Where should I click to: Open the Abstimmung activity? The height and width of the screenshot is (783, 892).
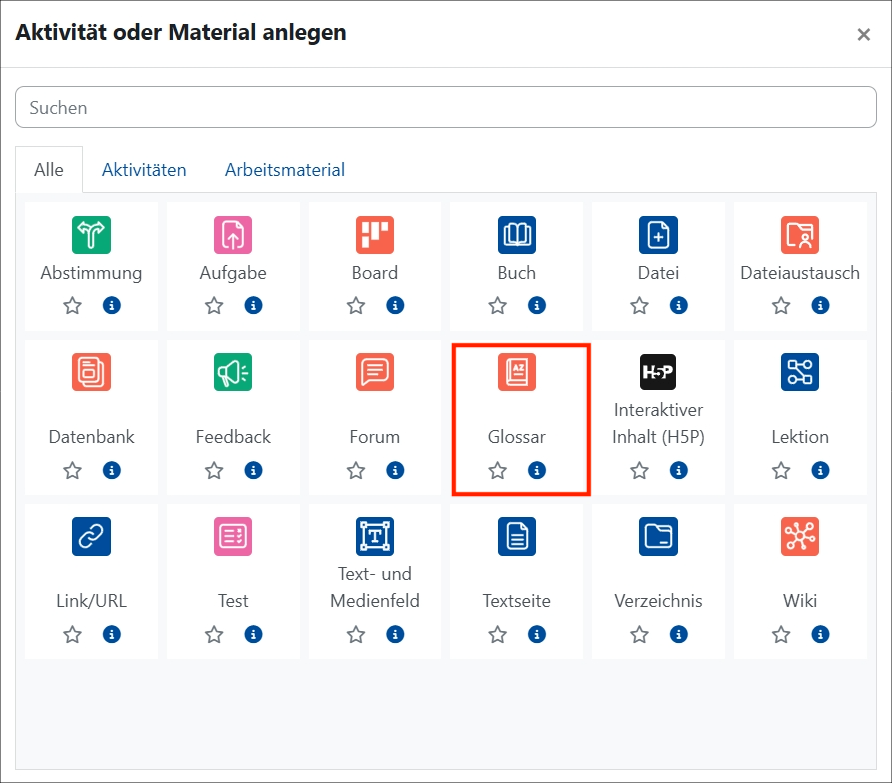coord(91,235)
